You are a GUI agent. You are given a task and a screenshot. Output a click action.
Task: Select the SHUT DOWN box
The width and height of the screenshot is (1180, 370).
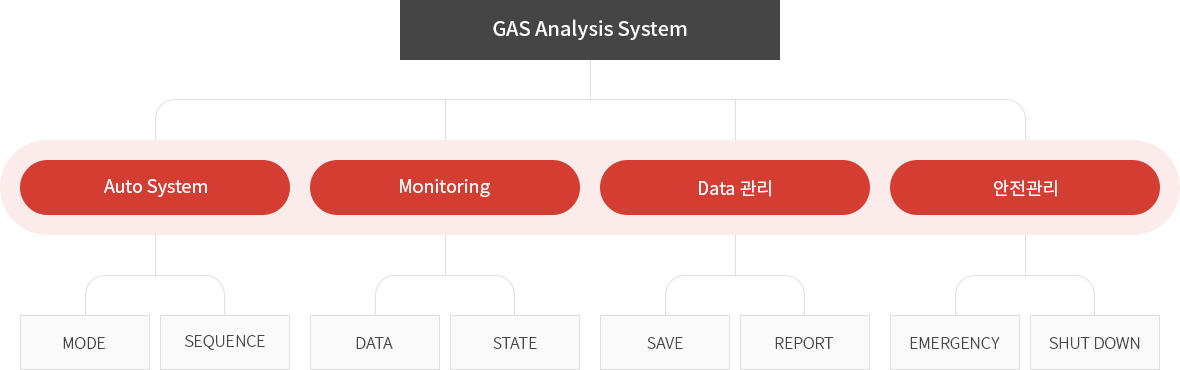1095,342
